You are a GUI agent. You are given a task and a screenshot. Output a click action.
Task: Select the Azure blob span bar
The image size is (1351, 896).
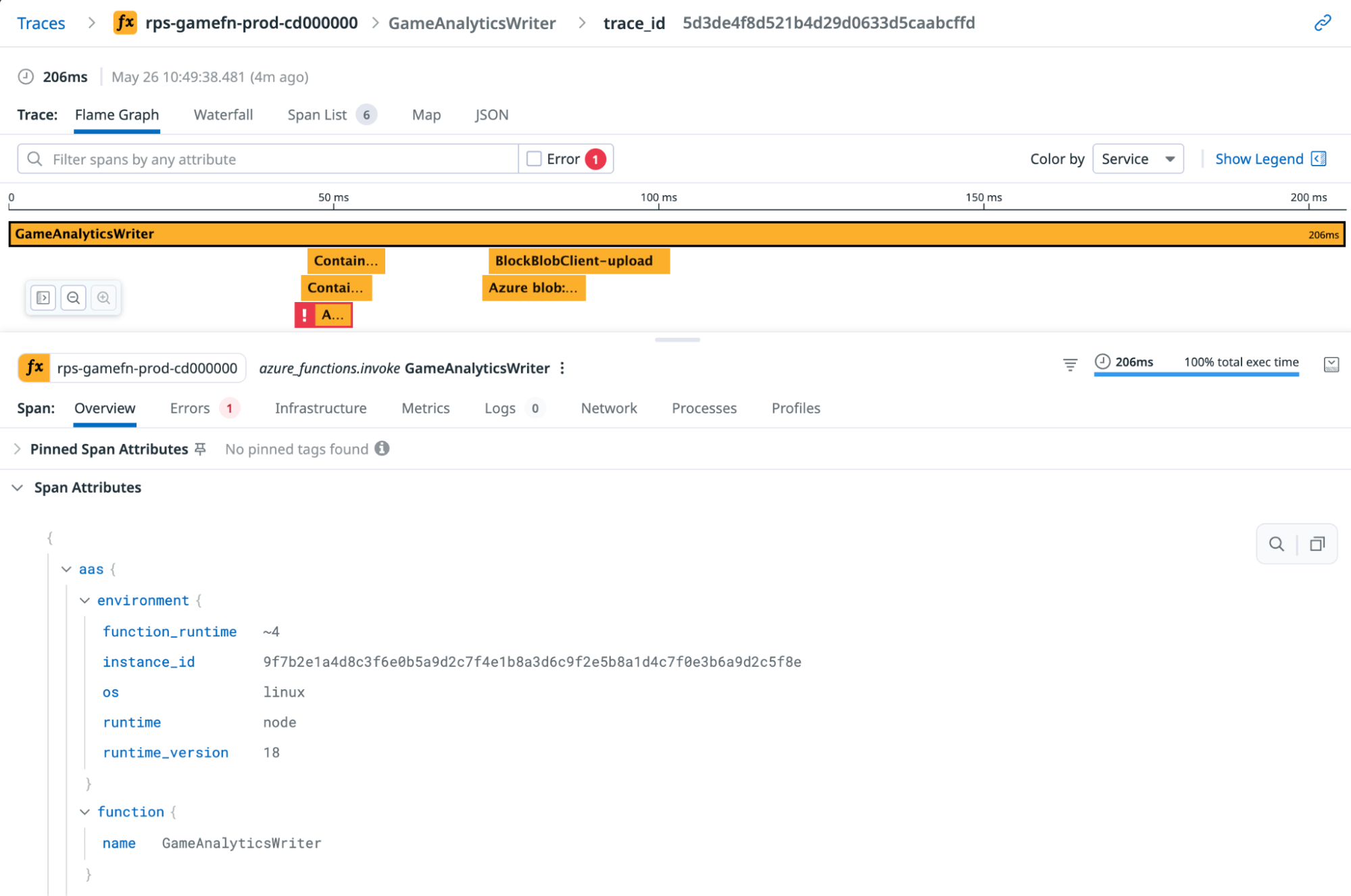[534, 288]
